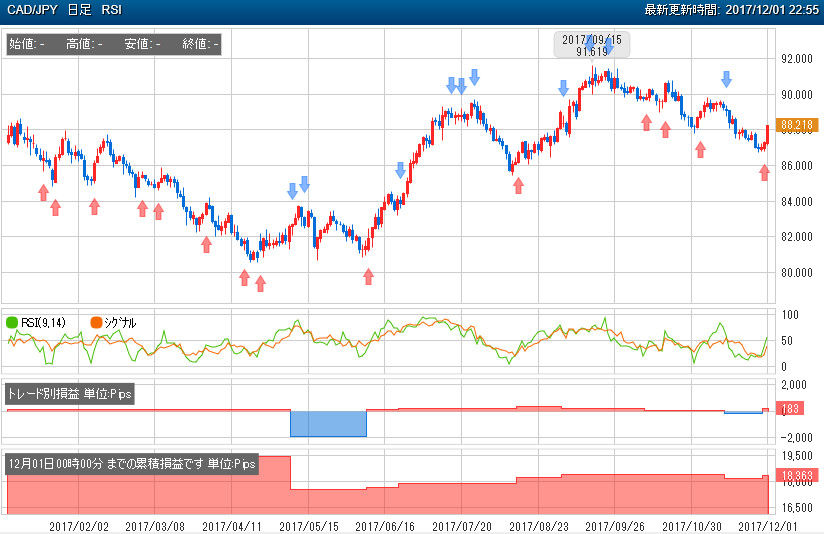The width and height of the screenshot is (824, 534).
Task: Click the 16,500 cumulative axis label
Action: [797, 507]
